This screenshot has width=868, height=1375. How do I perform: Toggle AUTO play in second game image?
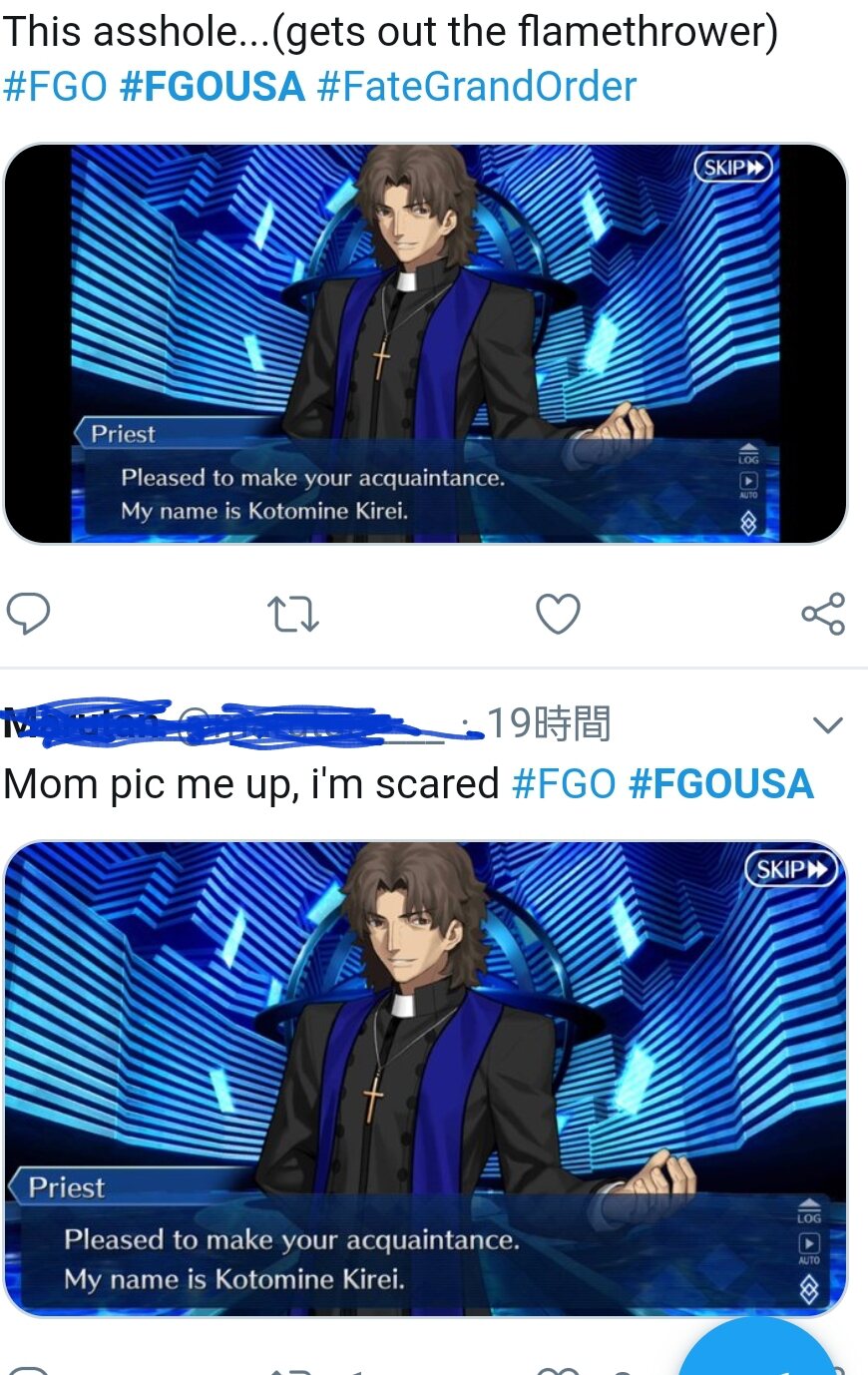809,1247
